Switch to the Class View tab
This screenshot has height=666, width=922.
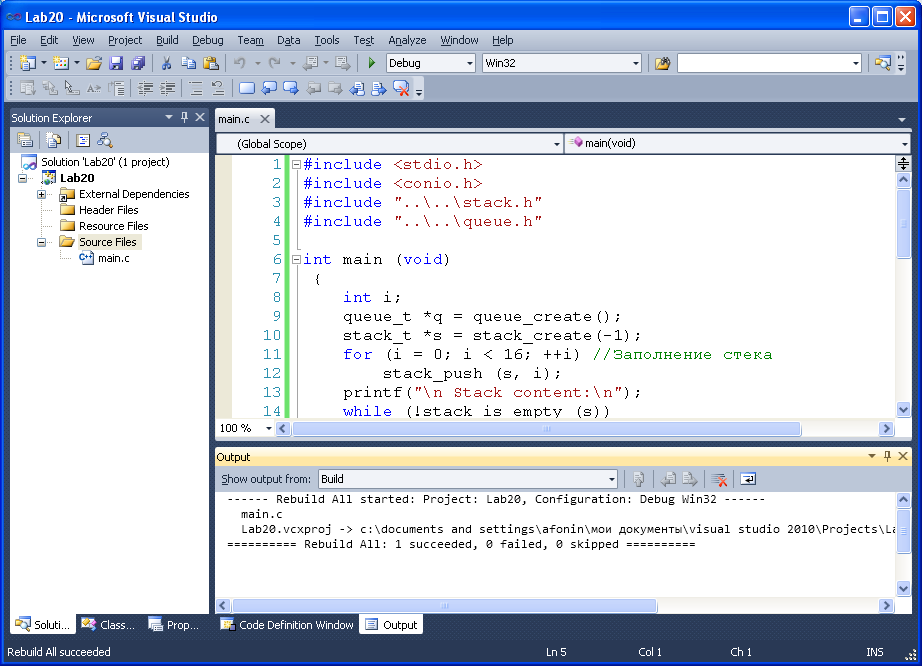(x=108, y=625)
